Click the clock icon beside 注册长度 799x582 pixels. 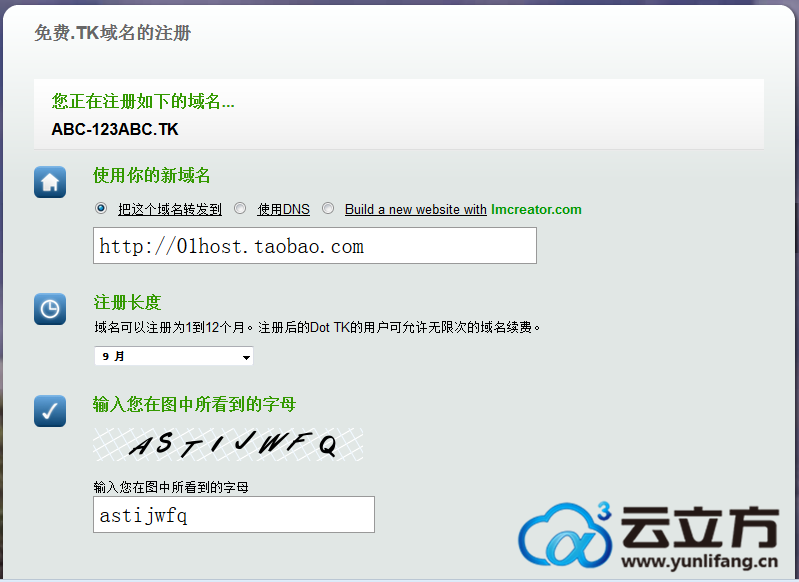click(x=50, y=309)
